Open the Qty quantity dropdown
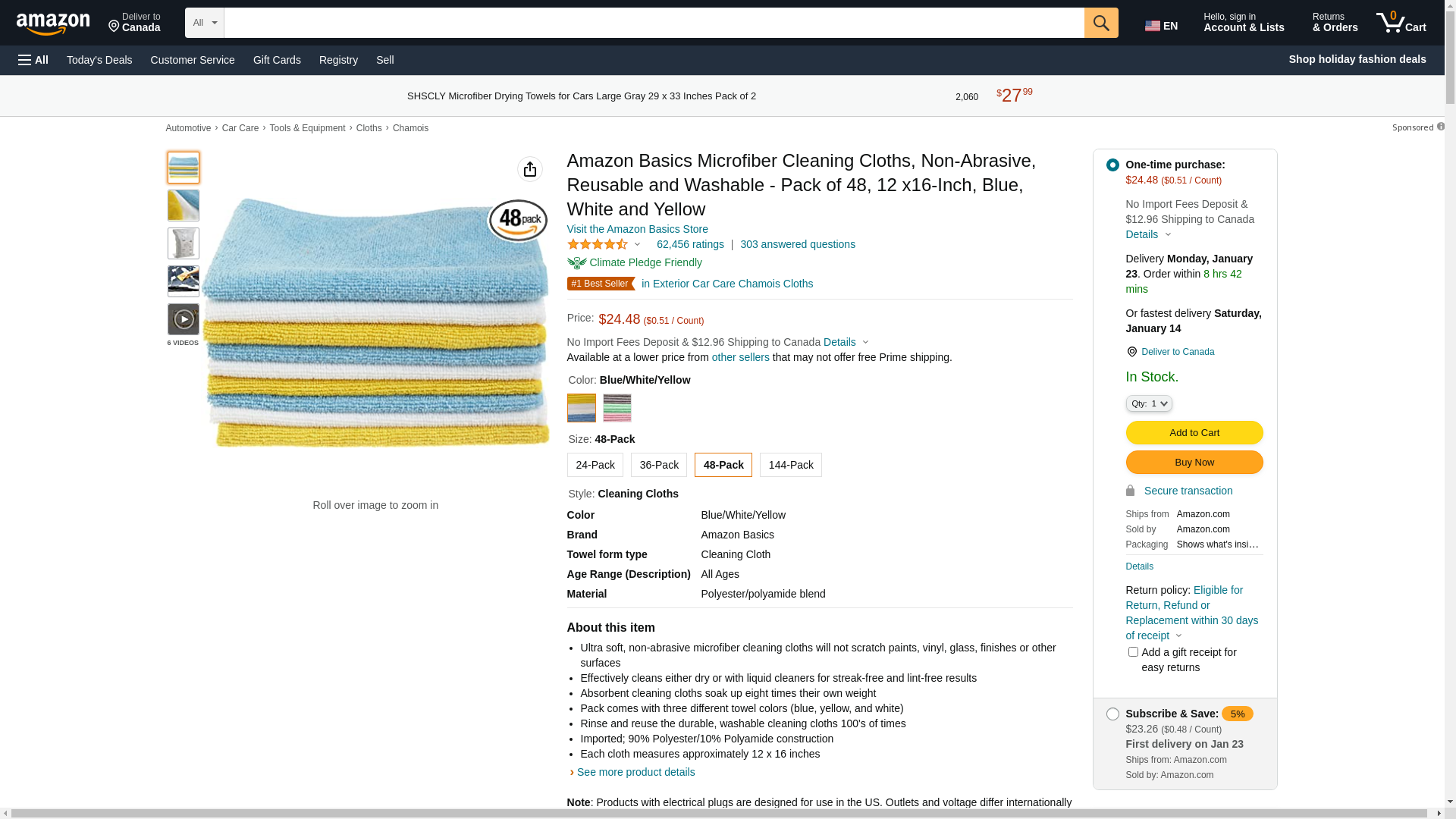This screenshot has width=1456, height=819. [1148, 403]
